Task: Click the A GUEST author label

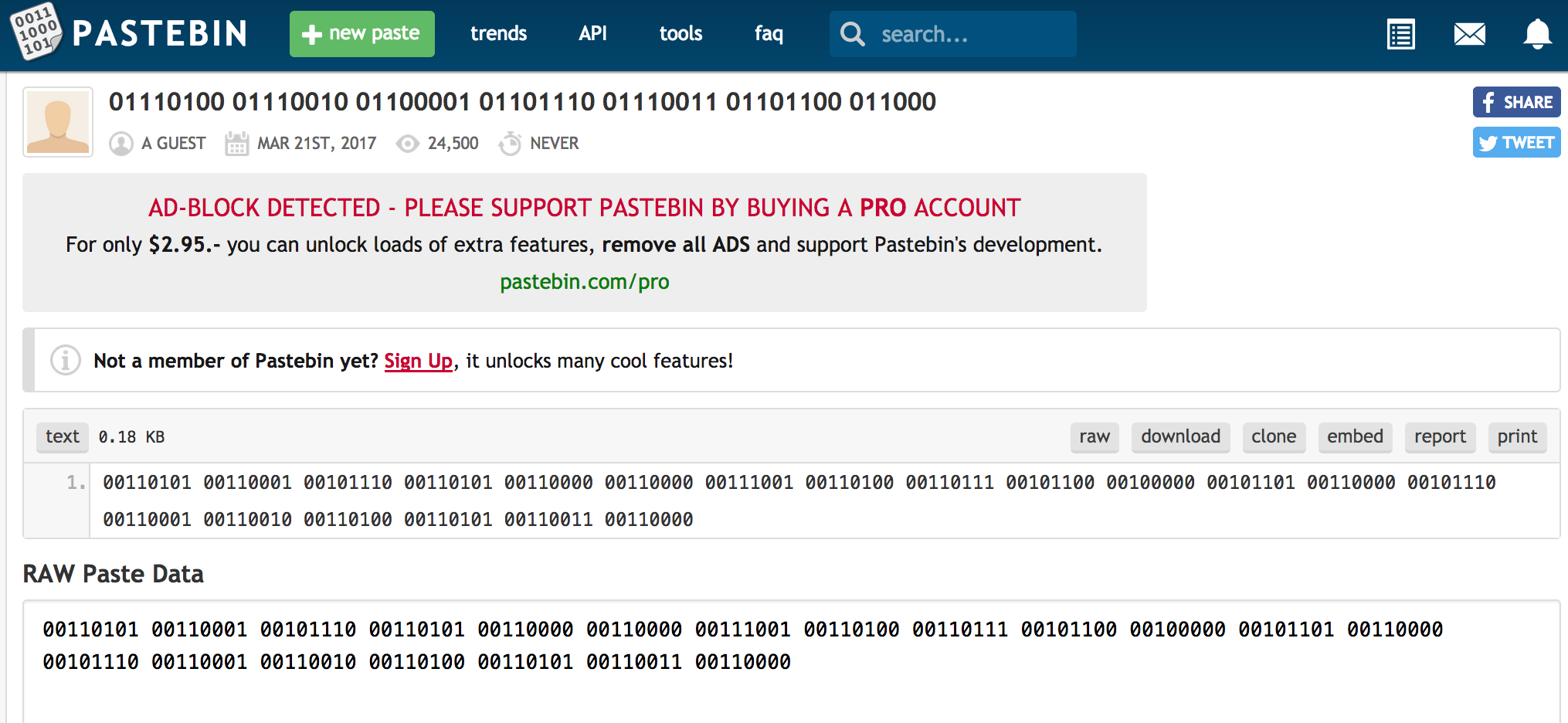Action: pyautogui.click(x=174, y=144)
